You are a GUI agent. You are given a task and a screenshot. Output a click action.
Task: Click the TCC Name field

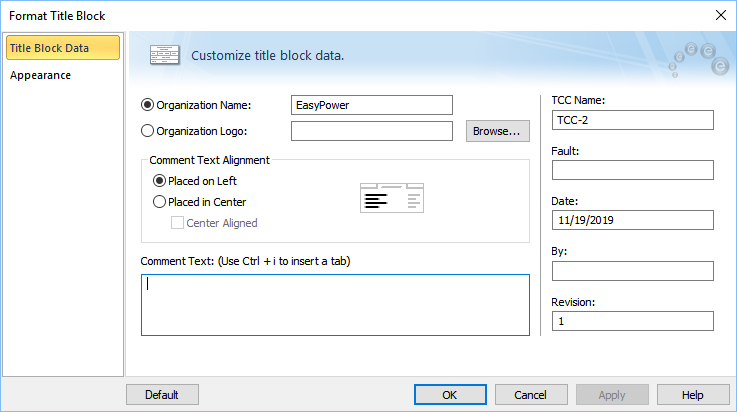(x=633, y=120)
